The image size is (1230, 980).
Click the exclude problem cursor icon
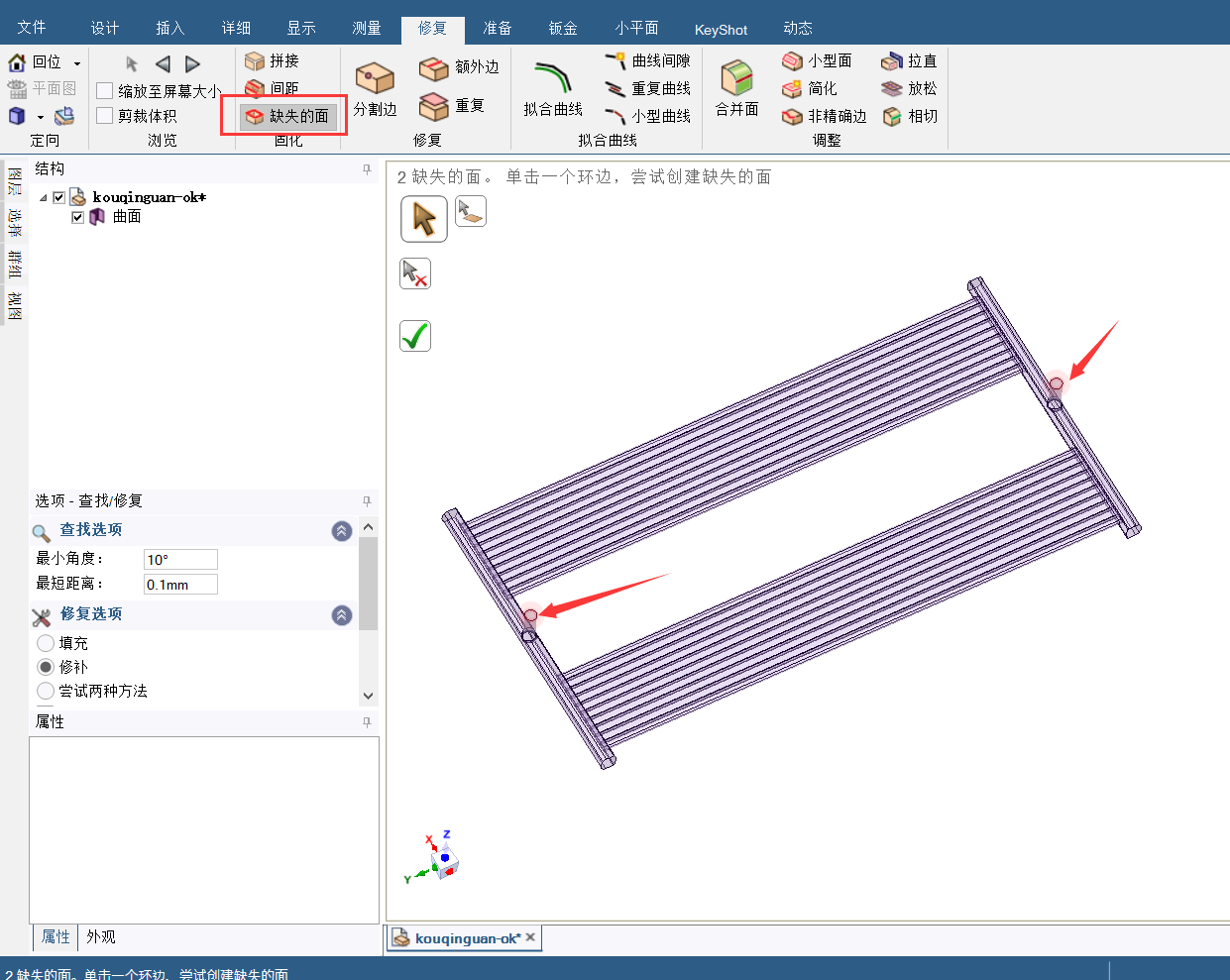(415, 273)
